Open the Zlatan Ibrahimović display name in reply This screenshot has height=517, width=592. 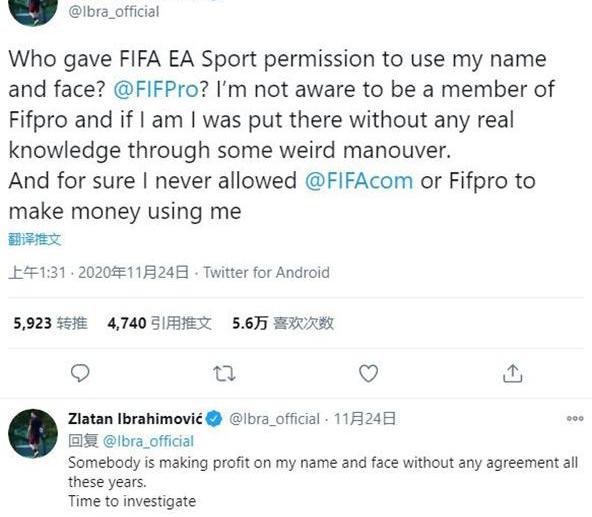135,419
